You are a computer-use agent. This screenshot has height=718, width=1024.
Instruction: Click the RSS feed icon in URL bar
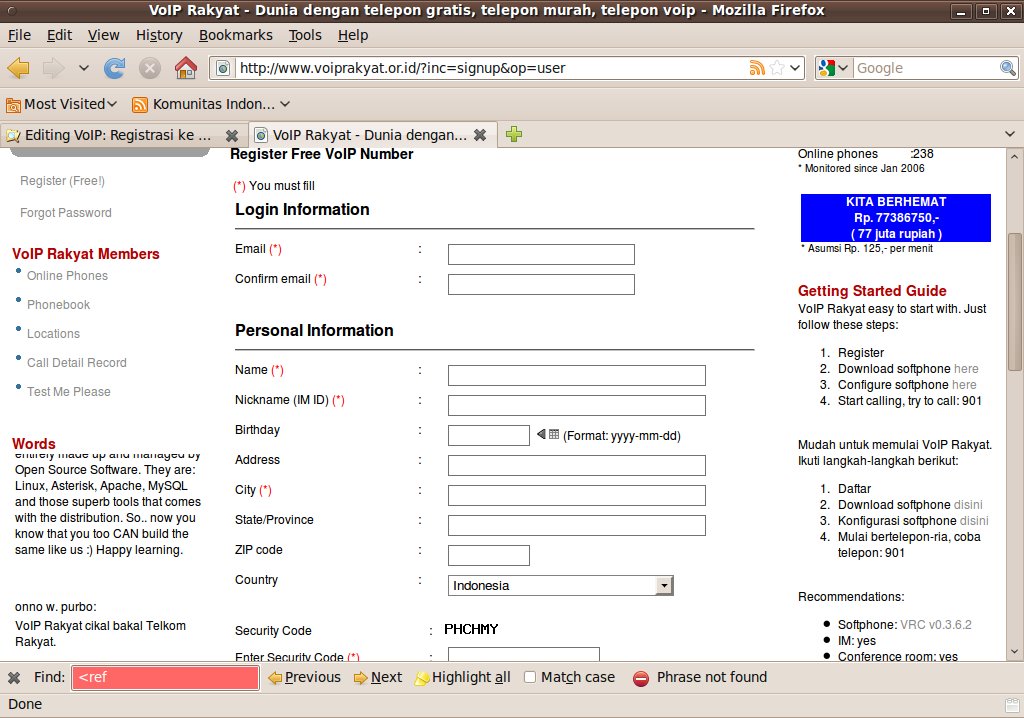tap(757, 68)
